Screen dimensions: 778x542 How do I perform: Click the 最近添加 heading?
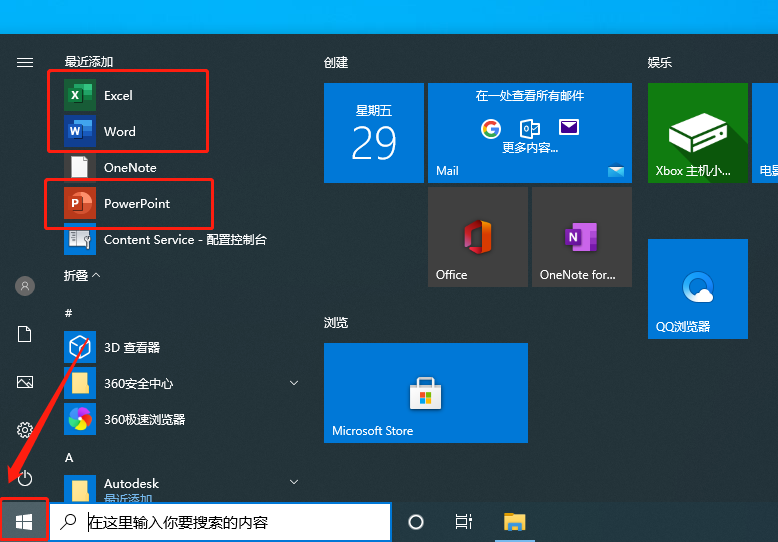pyautogui.click(x=89, y=62)
